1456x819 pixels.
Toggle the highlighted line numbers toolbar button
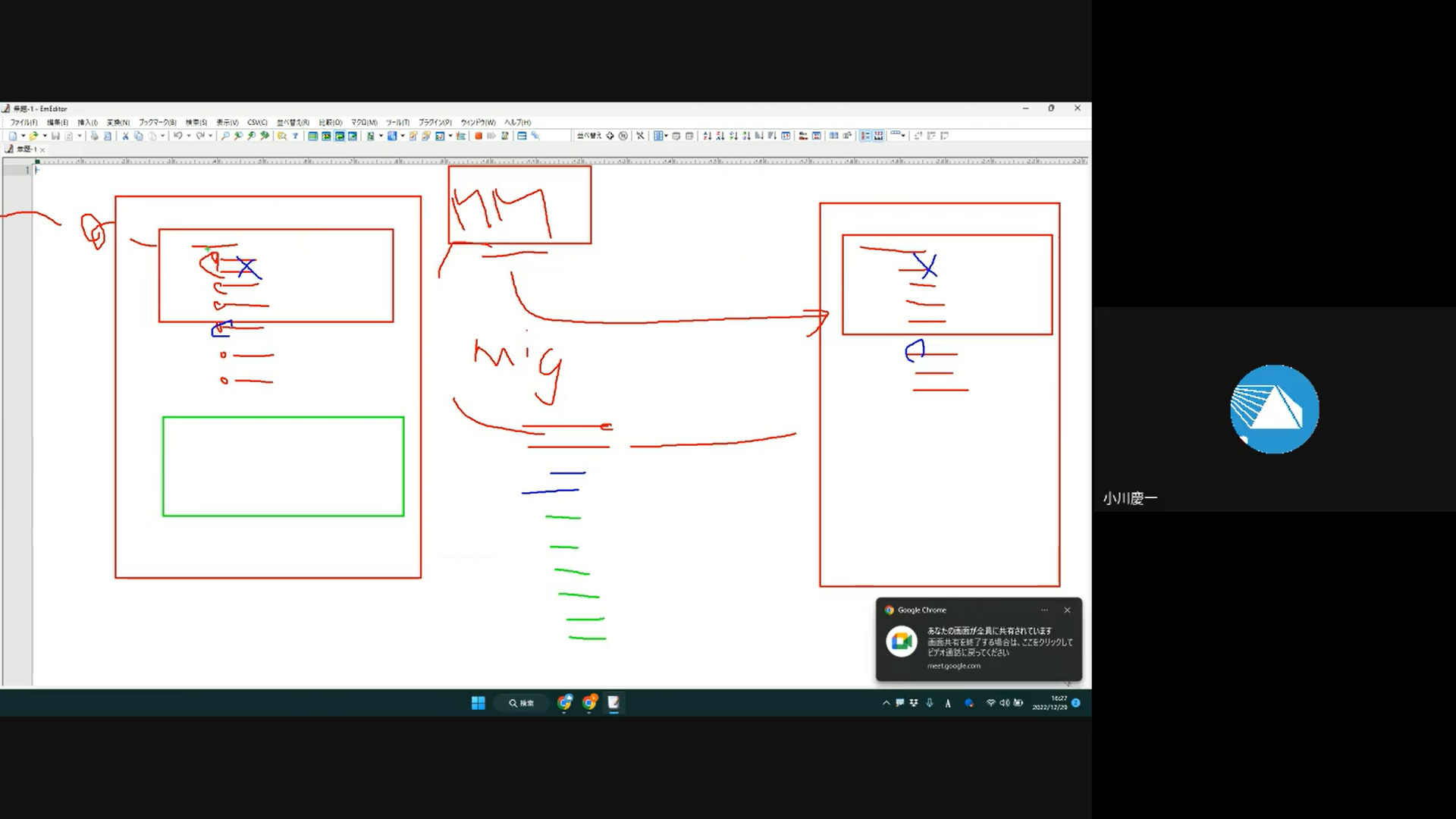coord(865,136)
